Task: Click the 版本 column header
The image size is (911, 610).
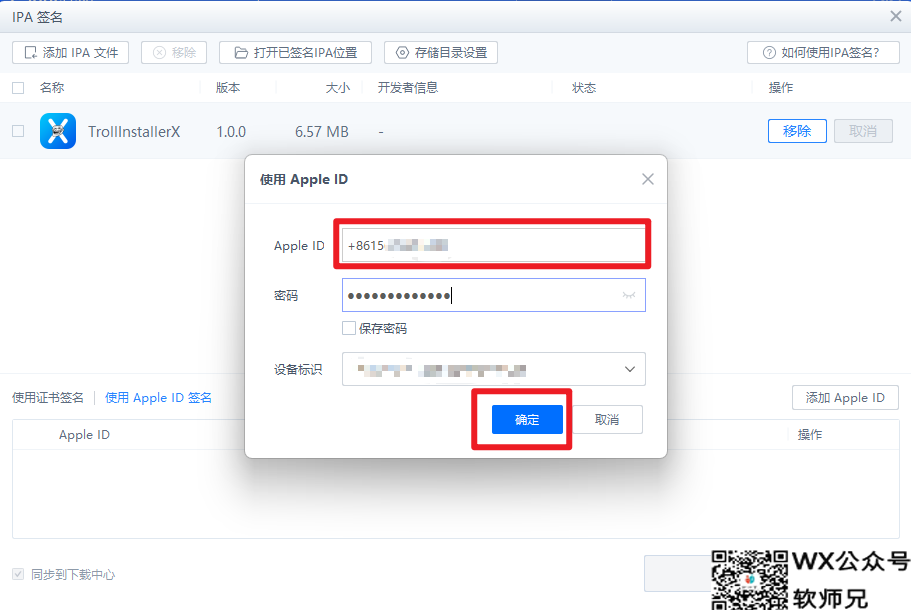Action: click(228, 88)
